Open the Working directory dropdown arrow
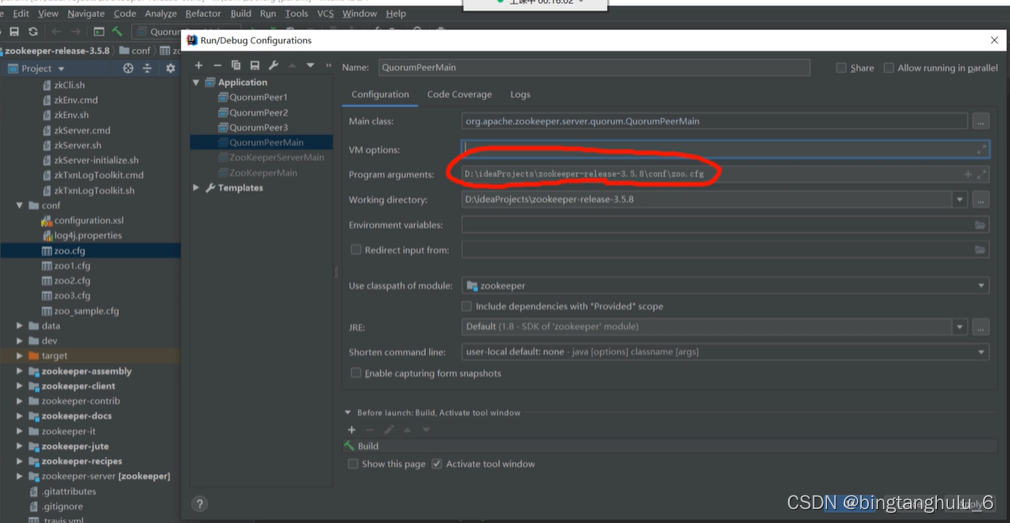The width and height of the screenshot is (1010, 523). coord(960,200)
